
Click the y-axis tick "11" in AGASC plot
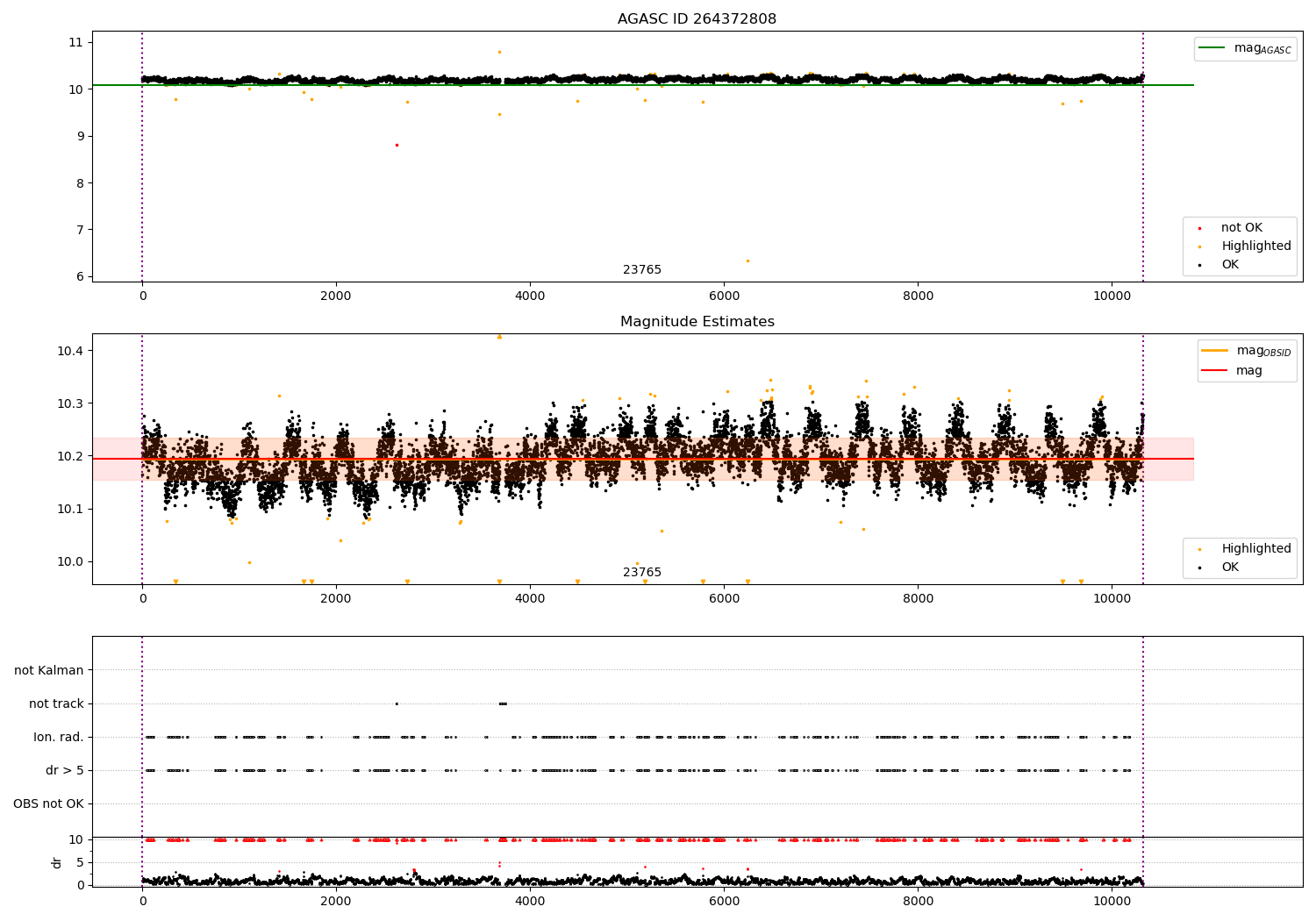click(x=75, y=42)
